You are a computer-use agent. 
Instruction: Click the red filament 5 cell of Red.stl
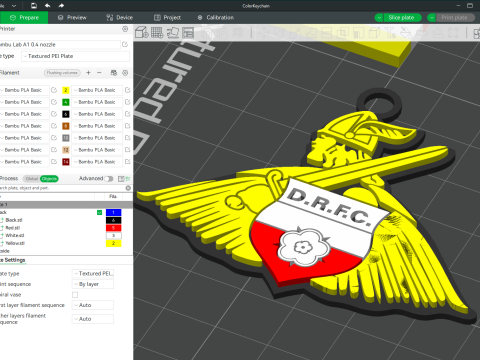(113, 228)
